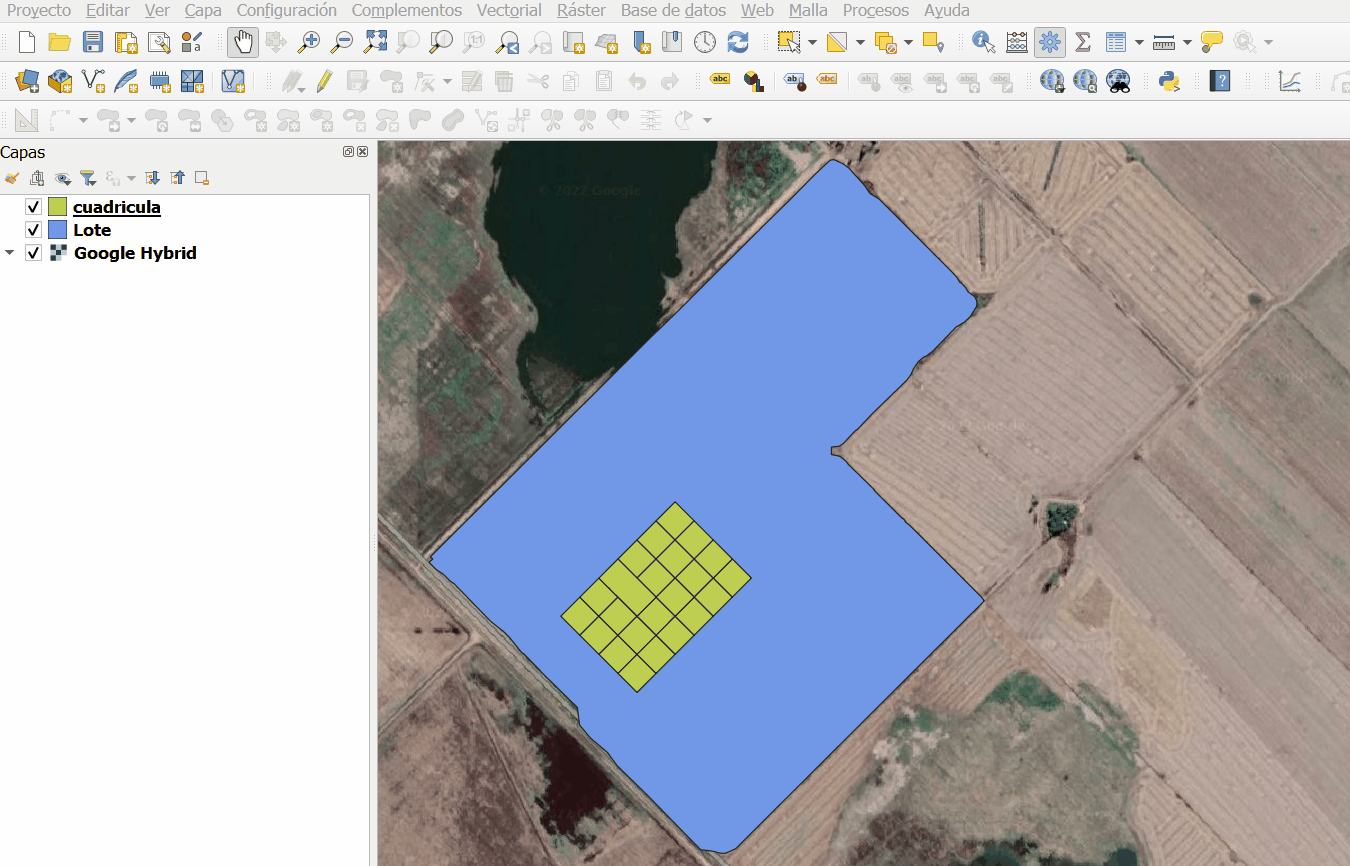This screenshot has width=1350, height=866.
Task: Select the Pan Map hand tool
Action: pos(243,42)
